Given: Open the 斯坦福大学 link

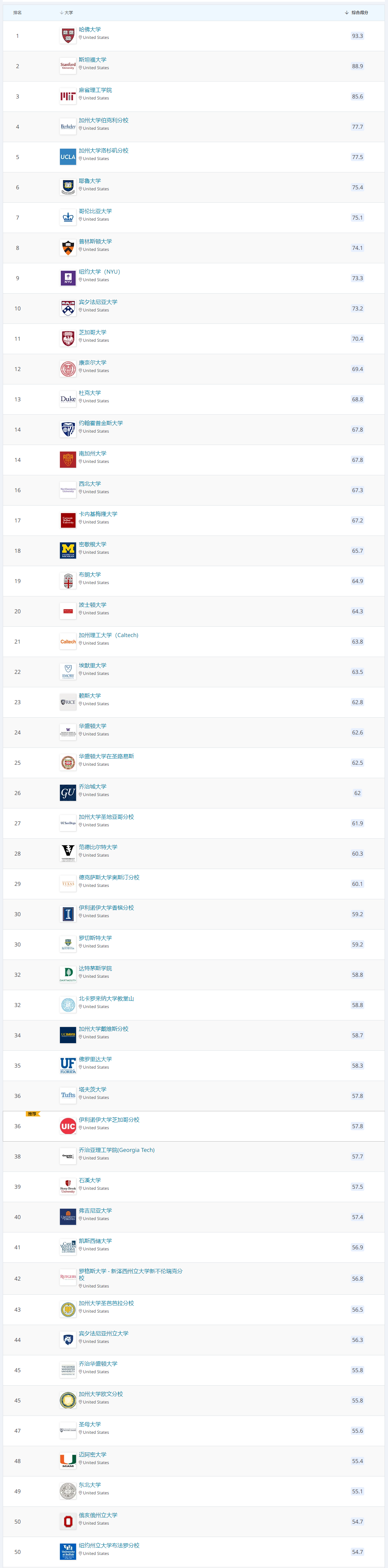Looking at the screenshot, I should click(93, 60).
